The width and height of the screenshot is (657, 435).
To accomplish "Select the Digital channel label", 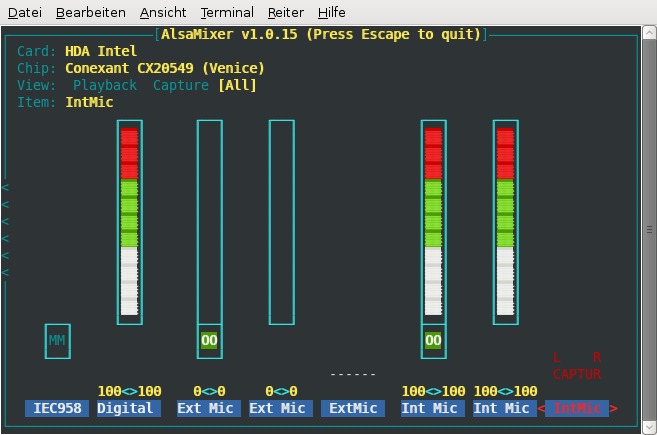I will tap(129, 408).
